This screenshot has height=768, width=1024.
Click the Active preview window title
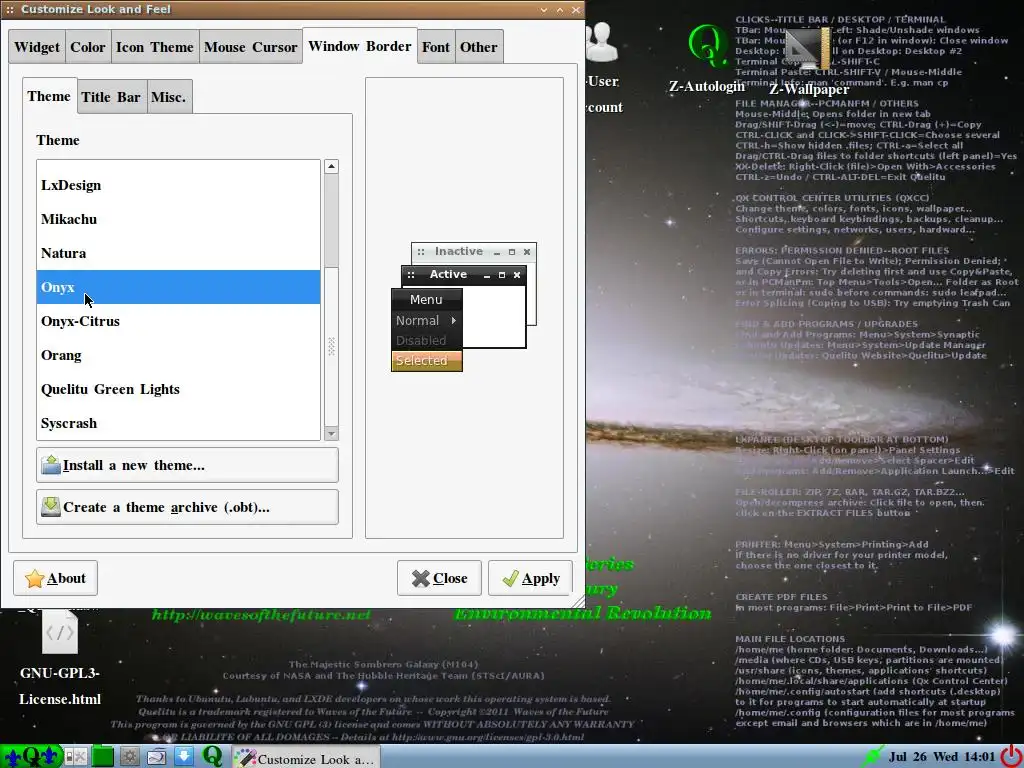pos(448,274)
